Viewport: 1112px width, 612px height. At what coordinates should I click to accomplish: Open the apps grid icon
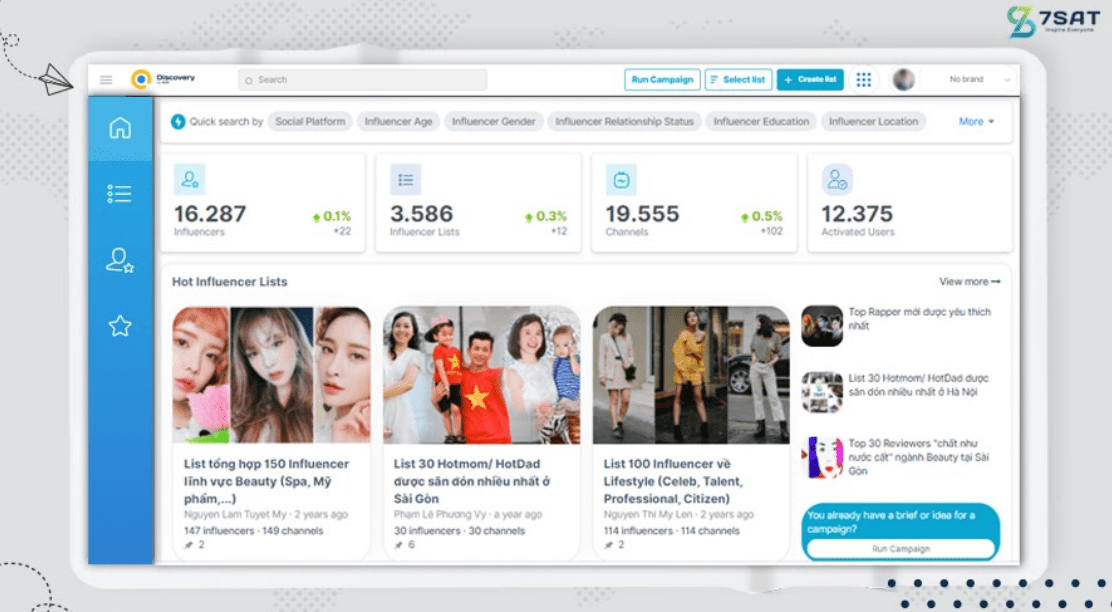pos(863,79)
